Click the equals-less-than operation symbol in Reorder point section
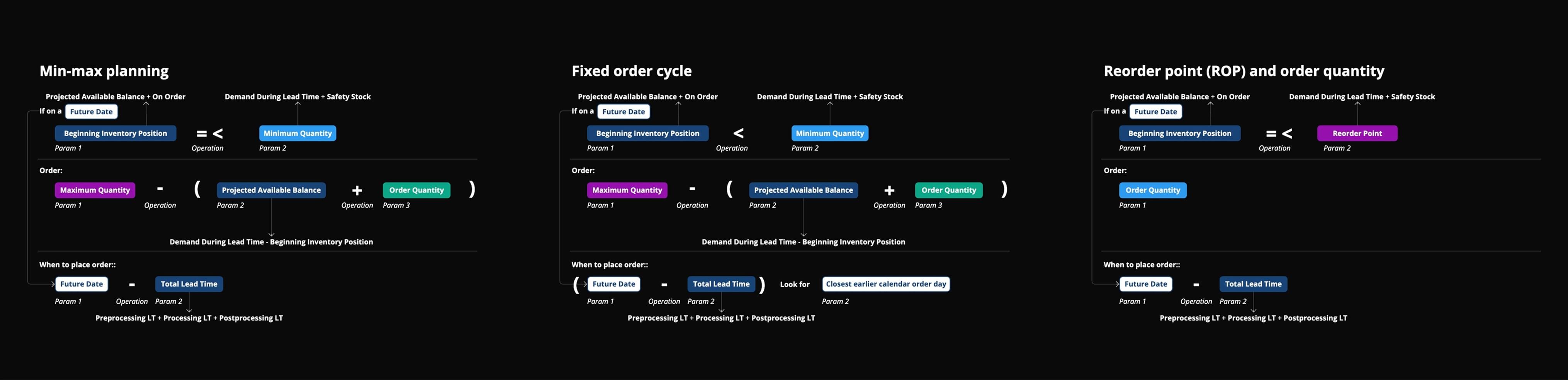The width and height of the screenshot is (1568, 380). (1279, 133)
